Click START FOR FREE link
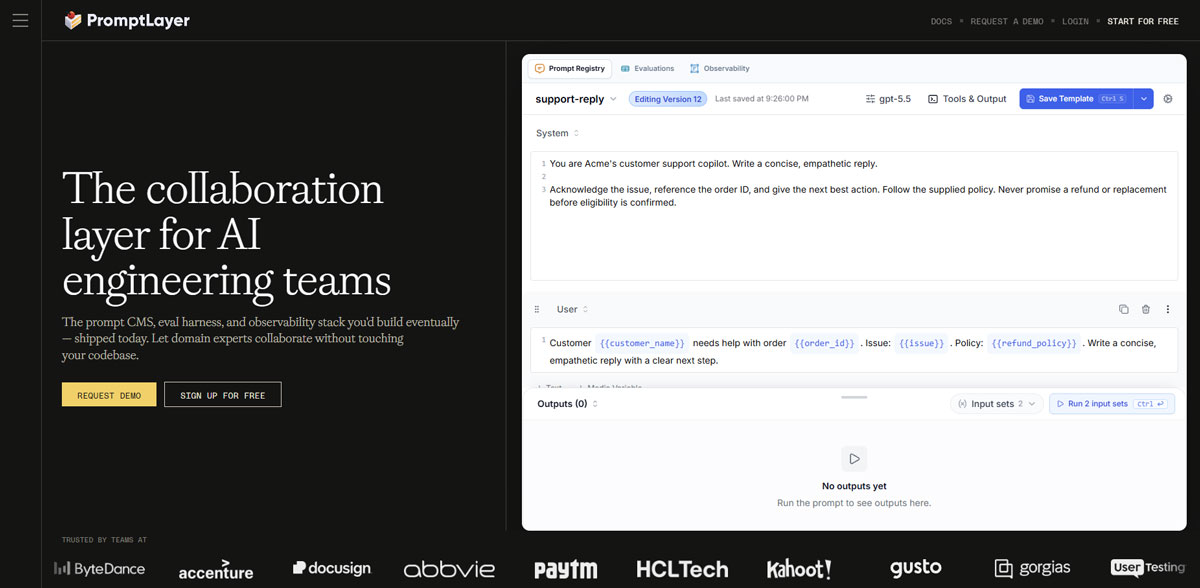Viewport: 1200px width, 588px height. [1143, 21]
